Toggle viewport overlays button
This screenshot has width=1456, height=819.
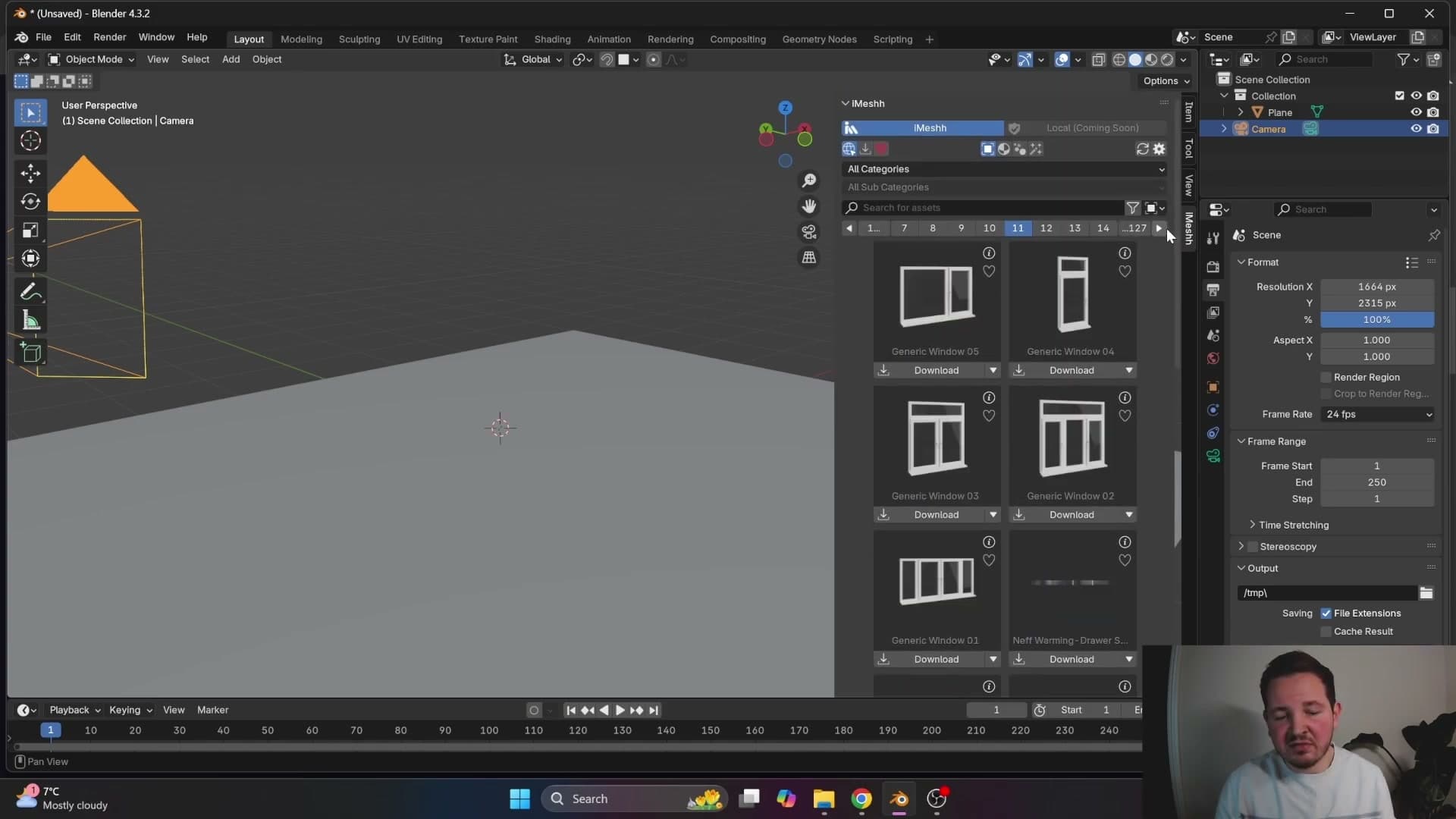coord(1062,60)
